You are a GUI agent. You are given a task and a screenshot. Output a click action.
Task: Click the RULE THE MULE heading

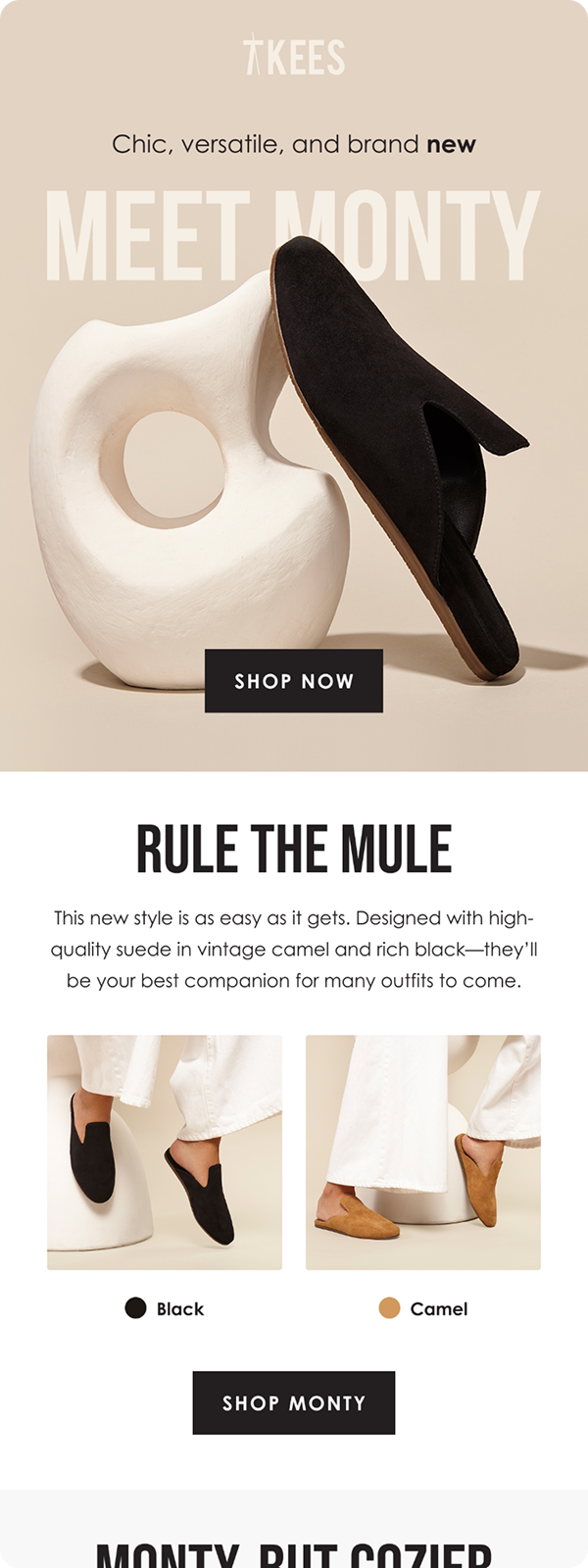point(294,849)
